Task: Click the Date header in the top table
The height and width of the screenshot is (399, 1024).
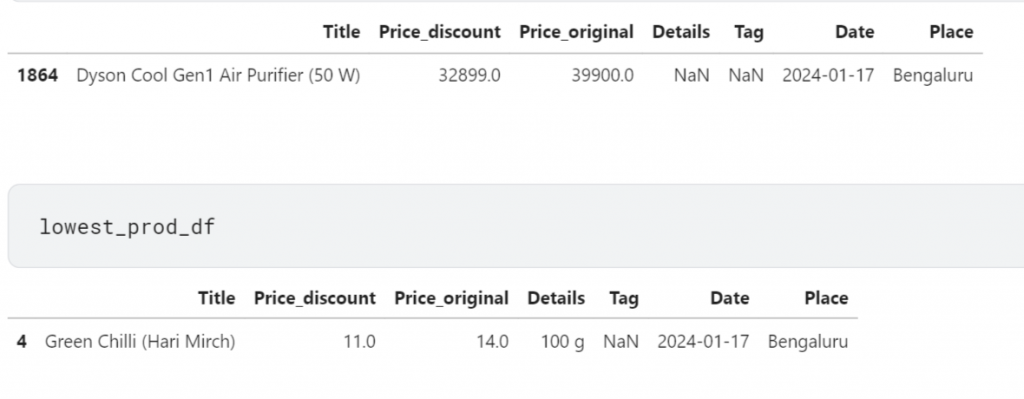Action: (854, 32)
